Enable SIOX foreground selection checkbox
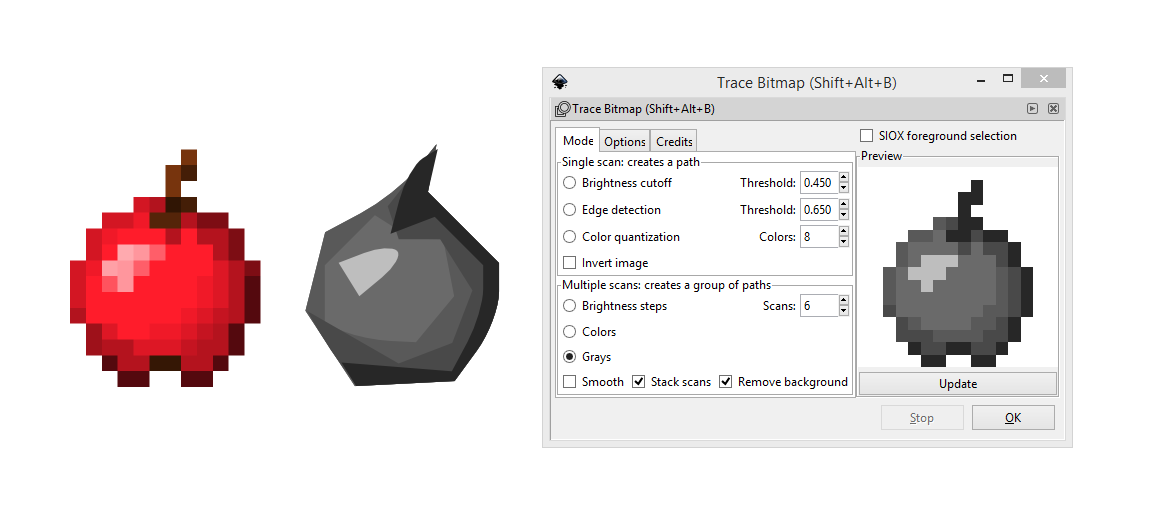 (866, 136)
